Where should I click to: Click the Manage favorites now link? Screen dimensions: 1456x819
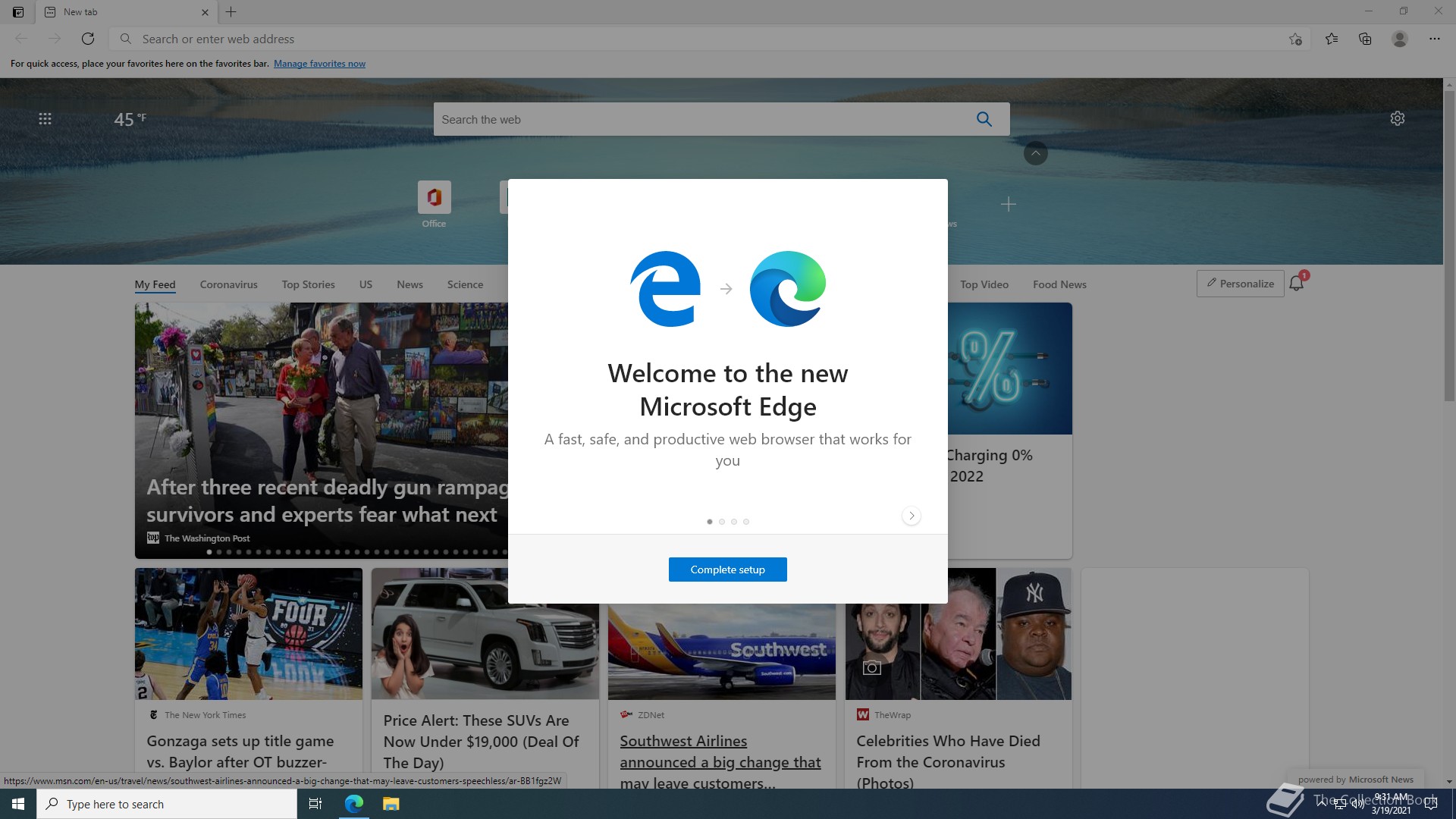319,64
